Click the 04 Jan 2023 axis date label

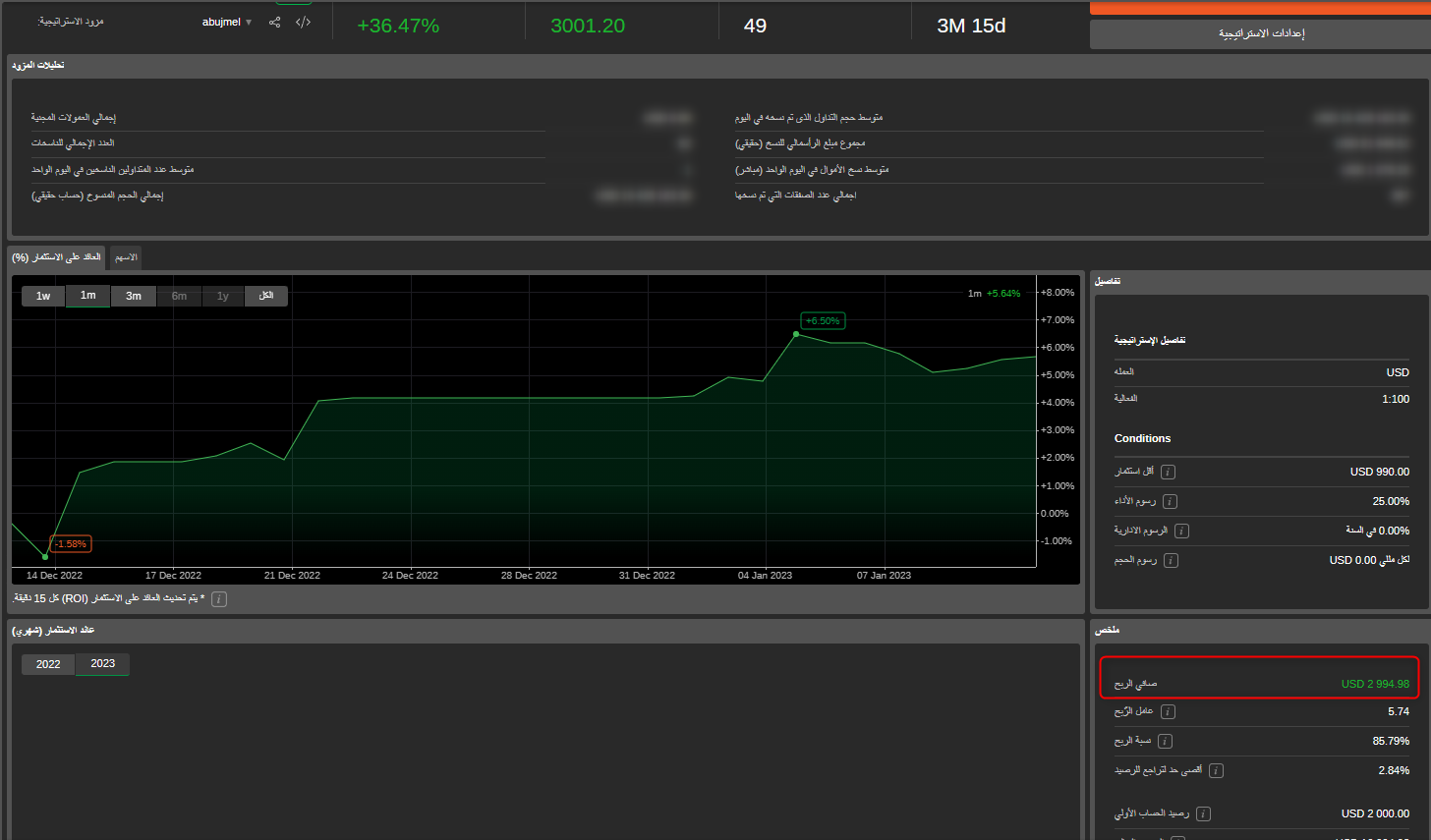765,576
